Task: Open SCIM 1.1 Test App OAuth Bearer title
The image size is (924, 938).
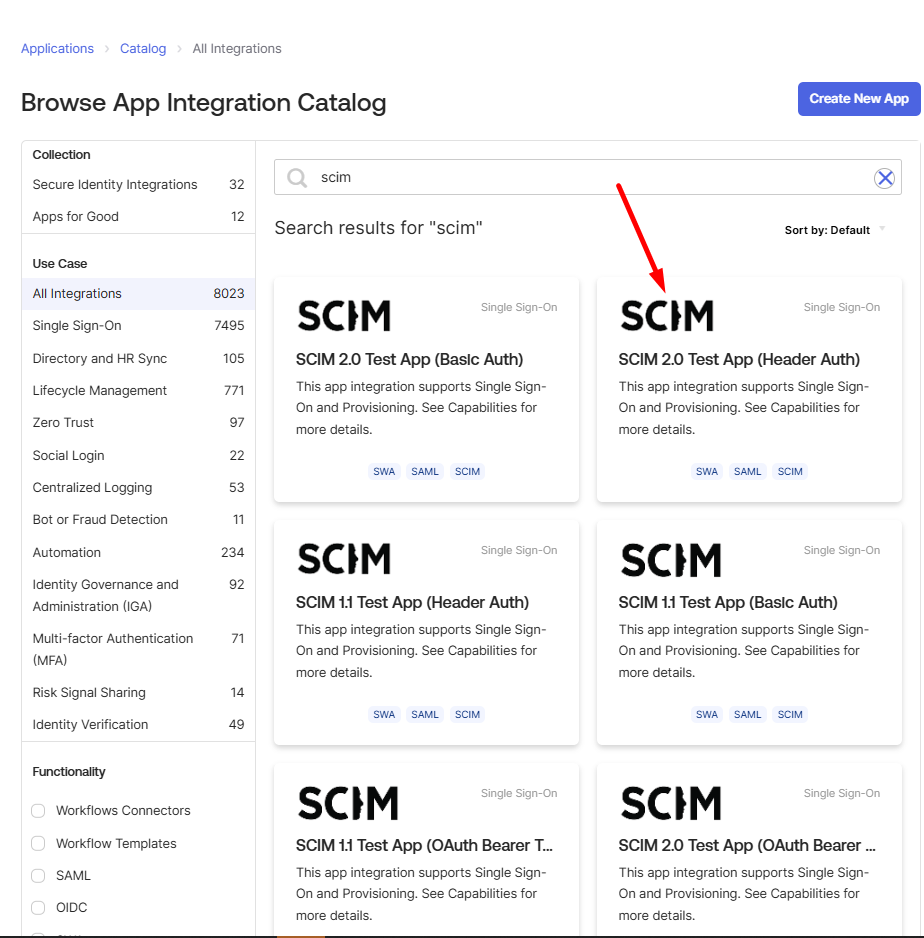Action: click(x=424, y=845)
